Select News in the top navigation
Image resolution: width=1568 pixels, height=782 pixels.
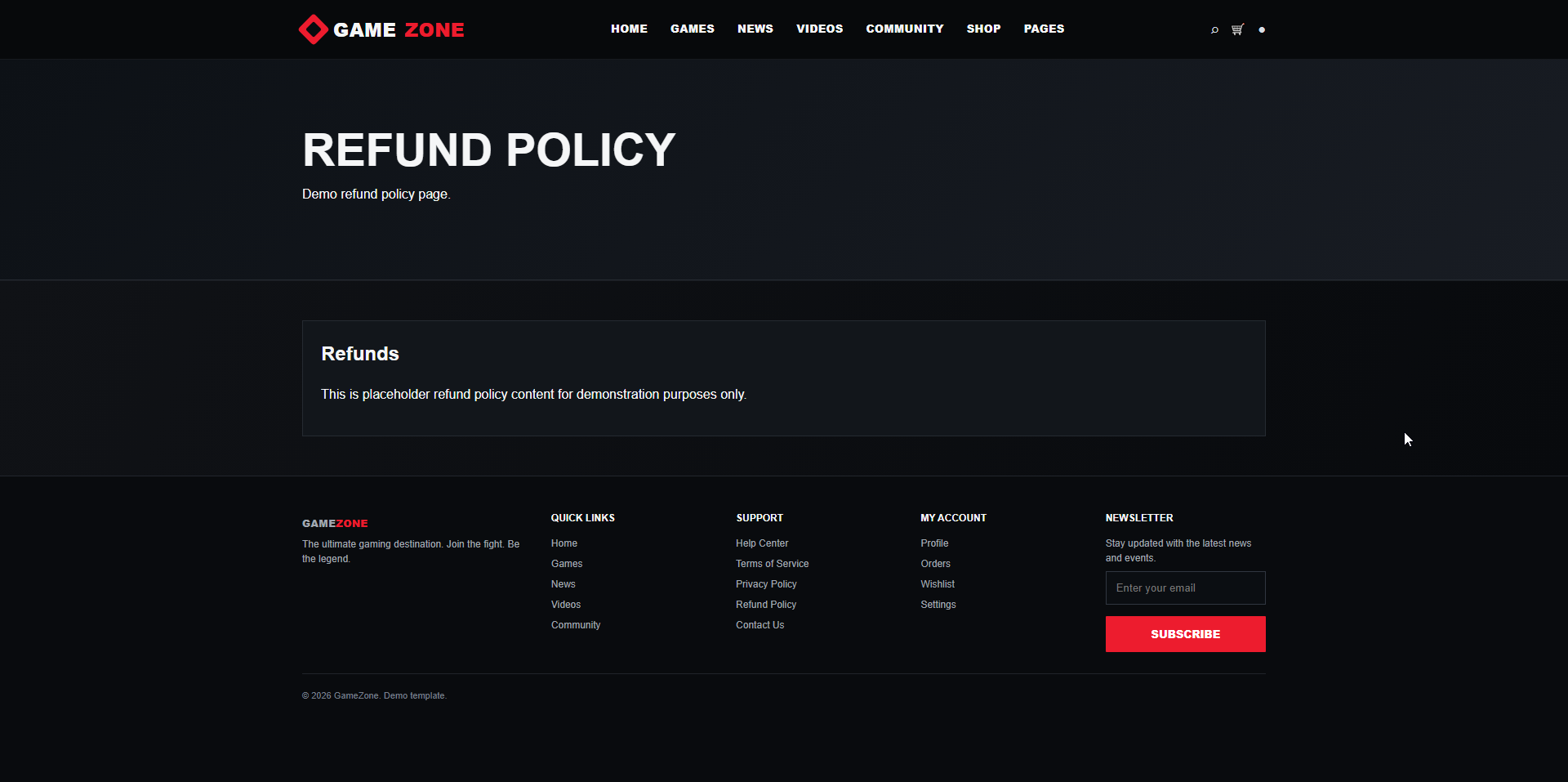[x=755, y=29]
